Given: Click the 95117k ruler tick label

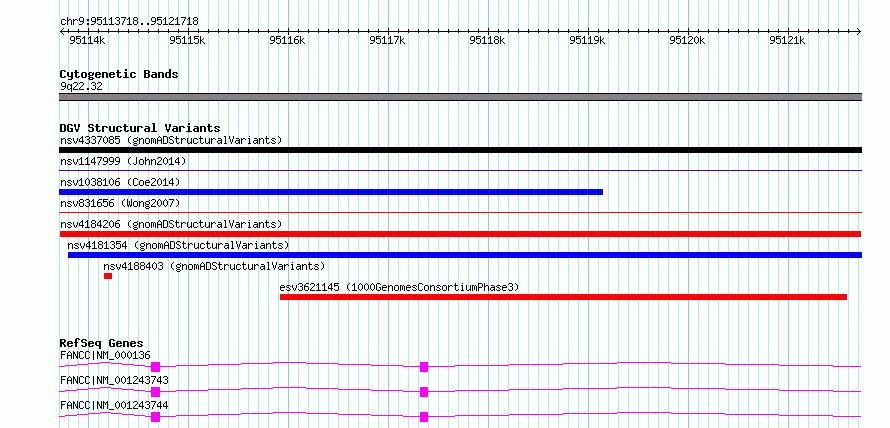Looking at the screenshot, I should (x=387, y=40).
